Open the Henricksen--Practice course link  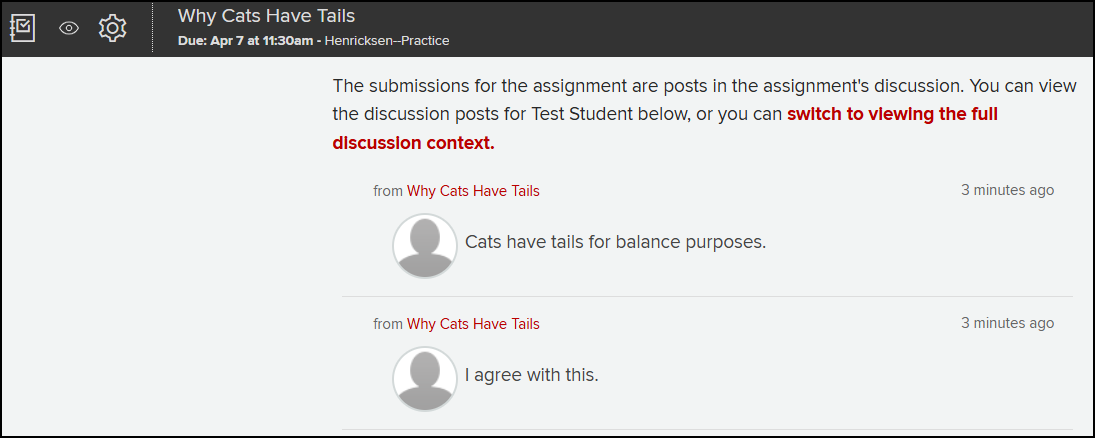click(387, 41)
